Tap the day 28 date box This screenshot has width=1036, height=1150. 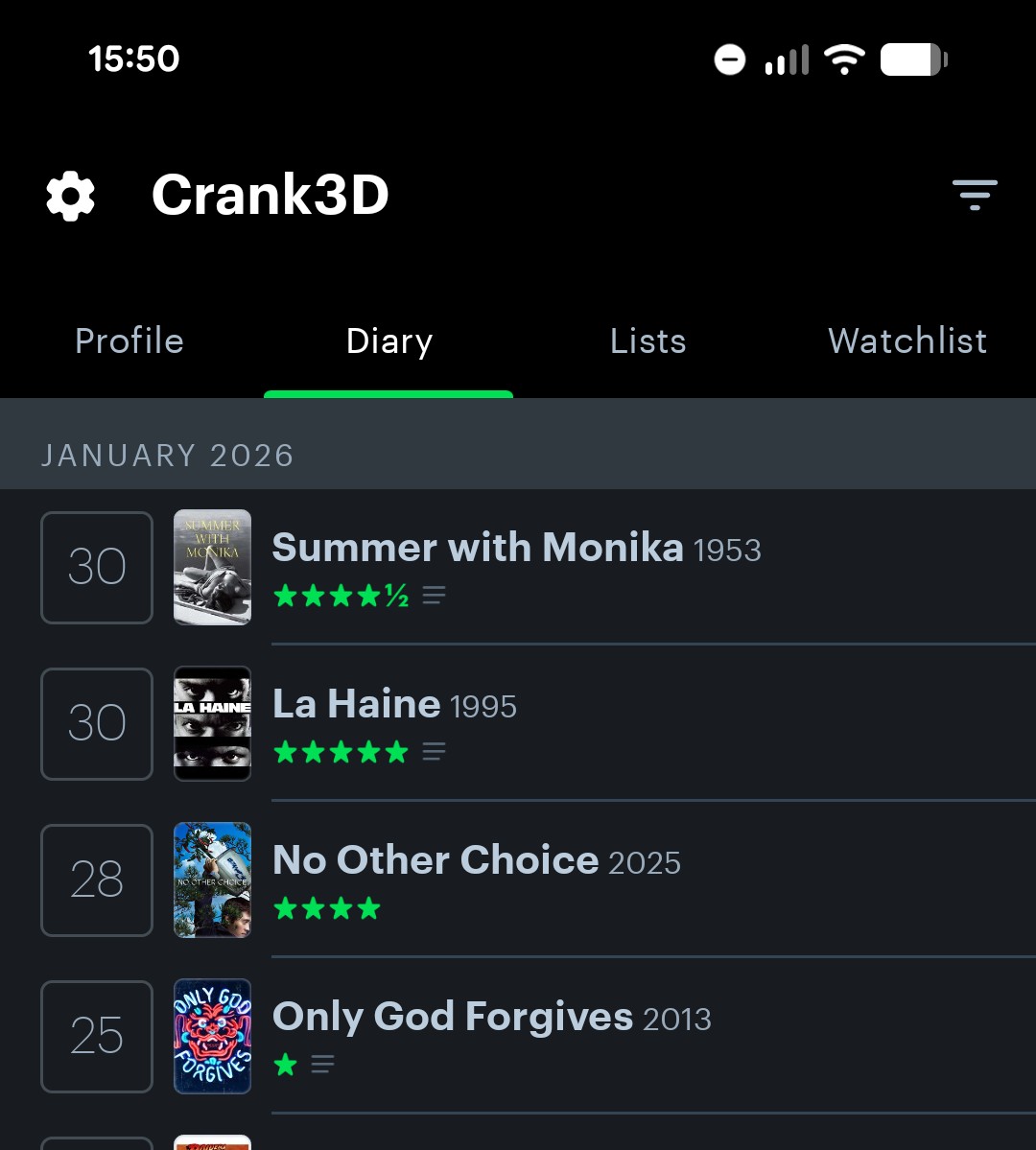tap(97, 880)
